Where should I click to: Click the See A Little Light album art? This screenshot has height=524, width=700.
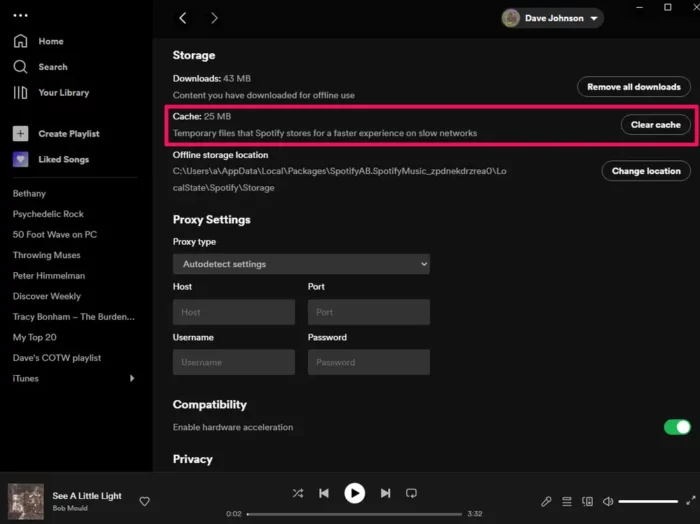click(x=26, y=501)
